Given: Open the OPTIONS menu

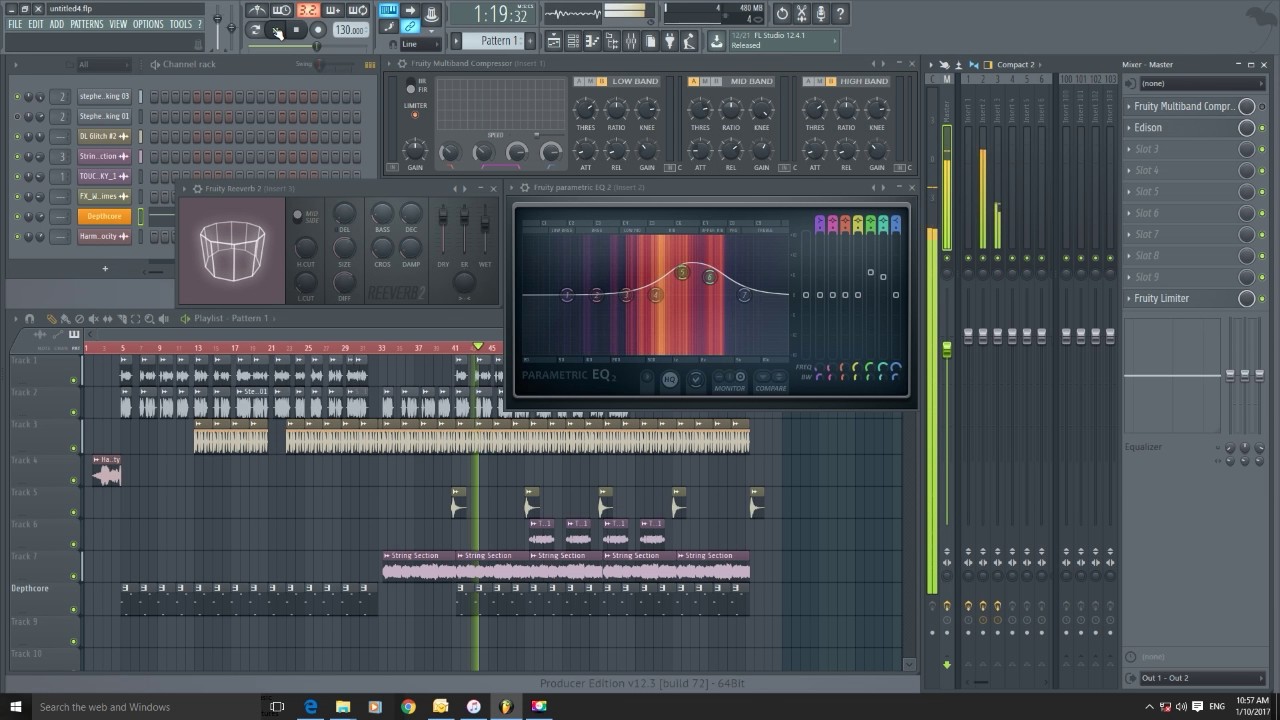Looking at the screenshot, I should [148, 24].
